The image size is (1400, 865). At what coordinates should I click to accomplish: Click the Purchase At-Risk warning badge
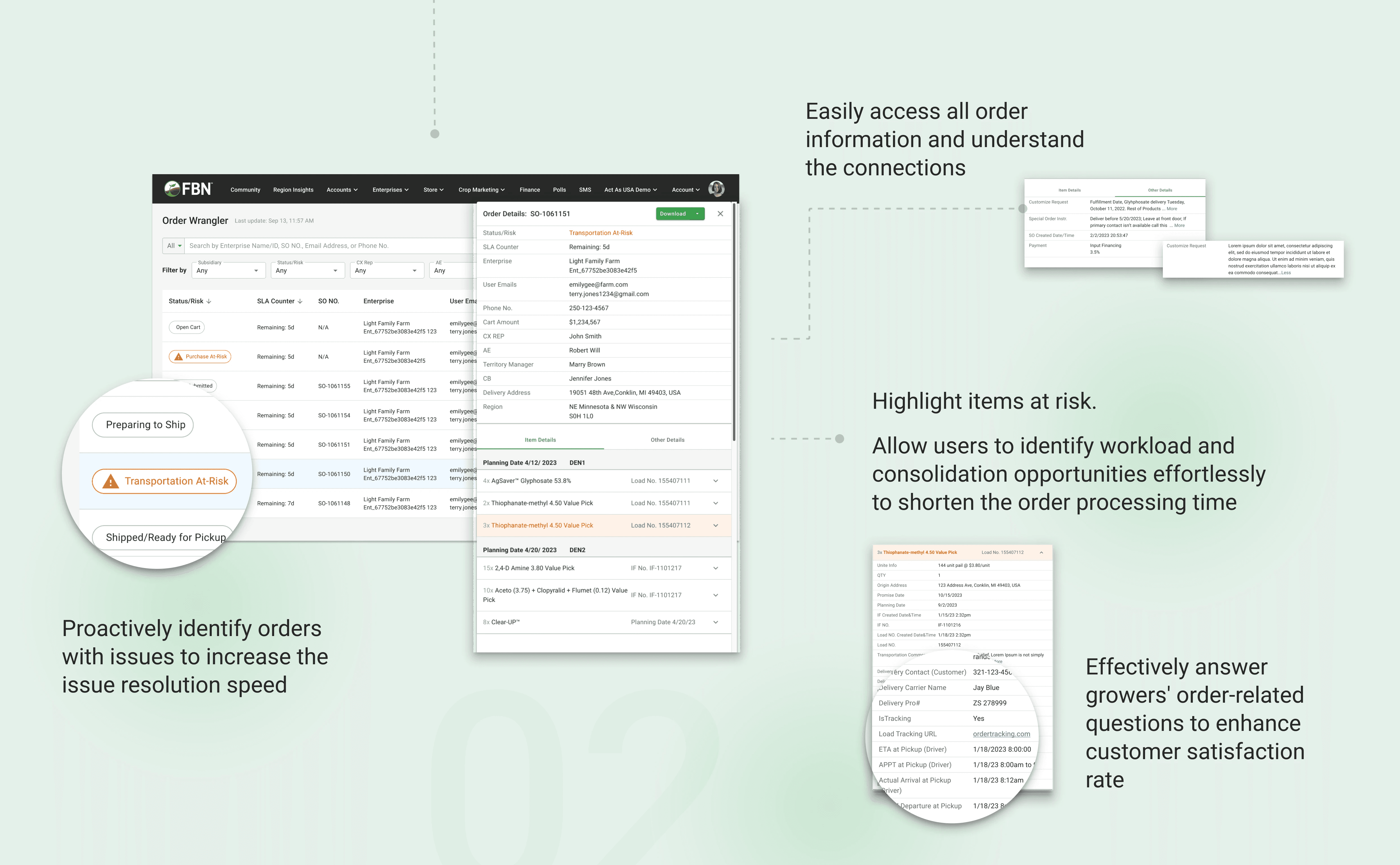pos(200,356)
